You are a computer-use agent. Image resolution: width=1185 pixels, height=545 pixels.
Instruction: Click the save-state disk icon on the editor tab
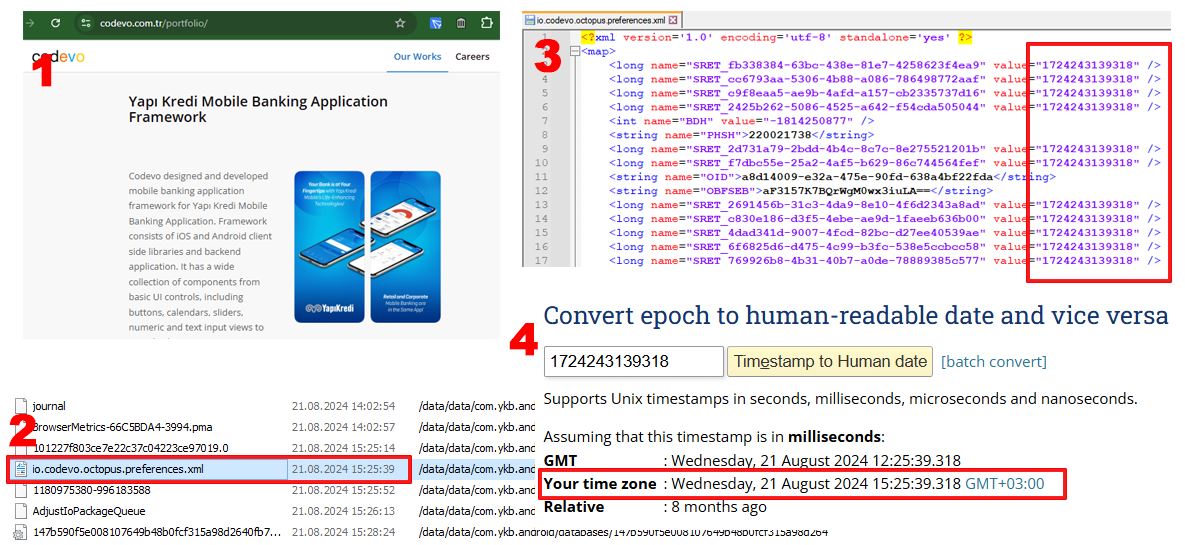(x=530, y=20)
